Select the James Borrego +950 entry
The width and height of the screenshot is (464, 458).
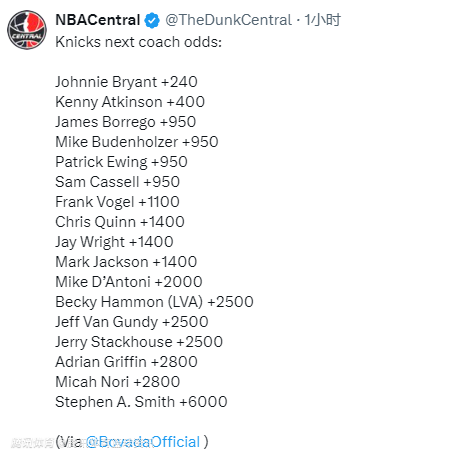126,122
